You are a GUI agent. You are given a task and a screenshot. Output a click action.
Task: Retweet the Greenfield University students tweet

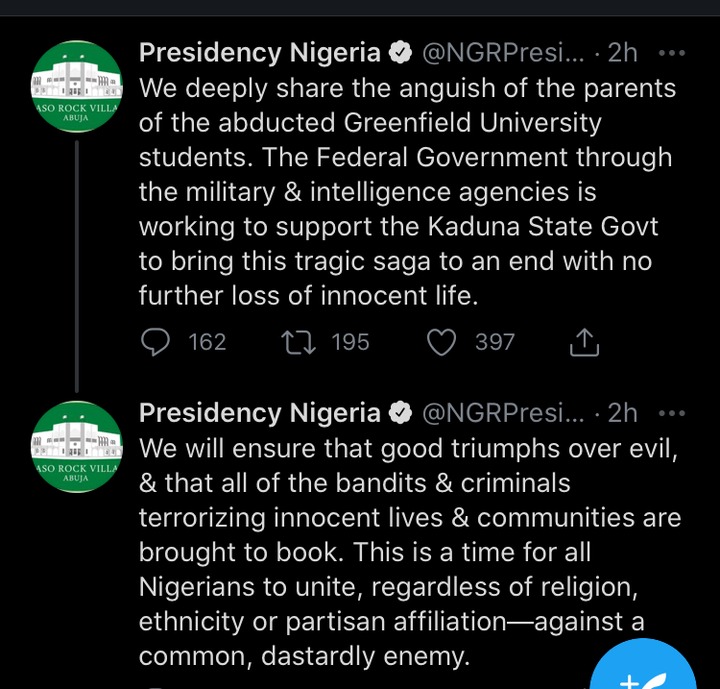click(x=298, y=343)
